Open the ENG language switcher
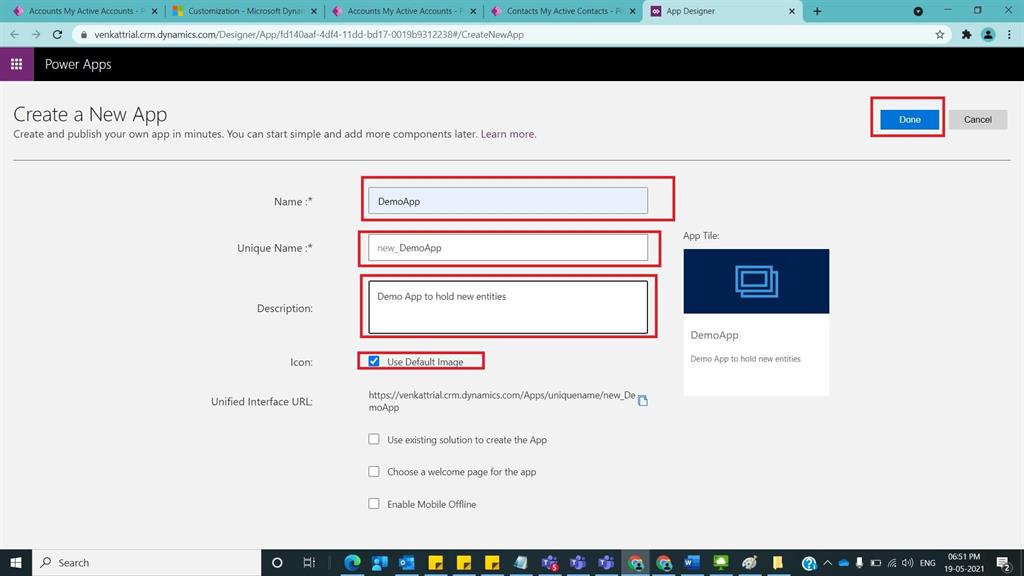 click(928, 562)
